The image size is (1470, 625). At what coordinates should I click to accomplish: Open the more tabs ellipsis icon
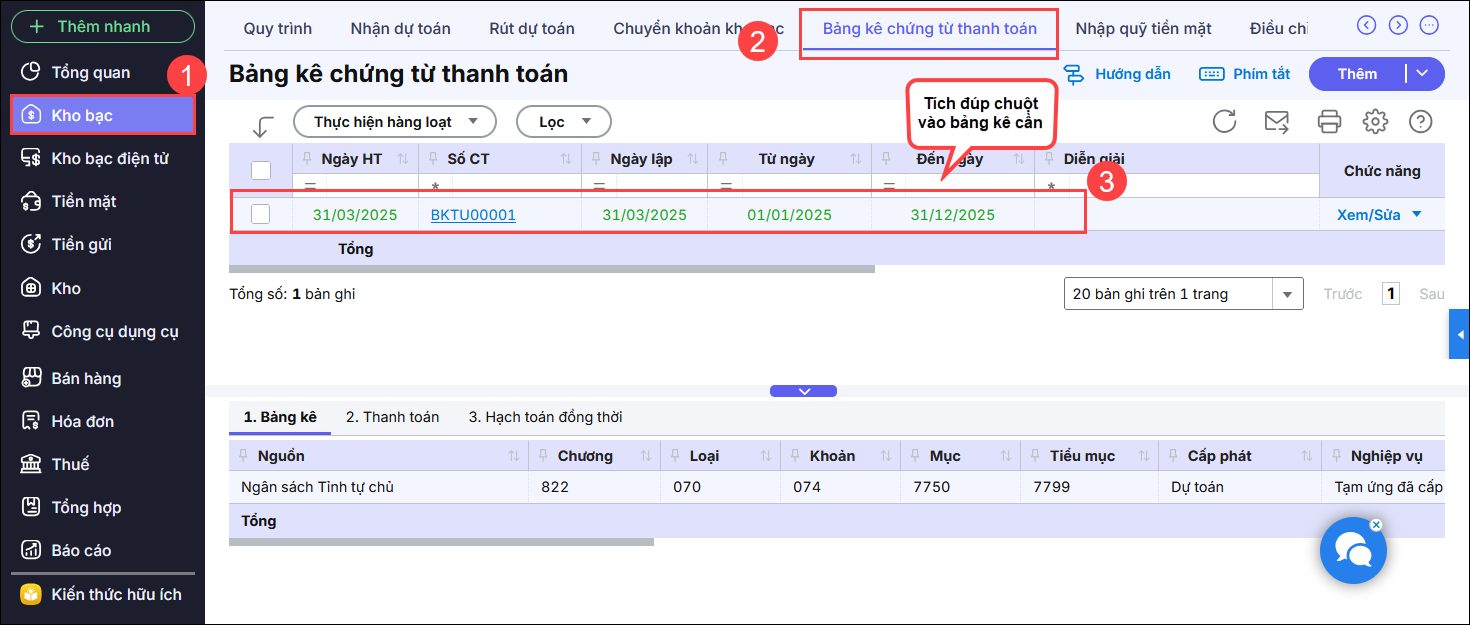click(x=1429, y=25)
